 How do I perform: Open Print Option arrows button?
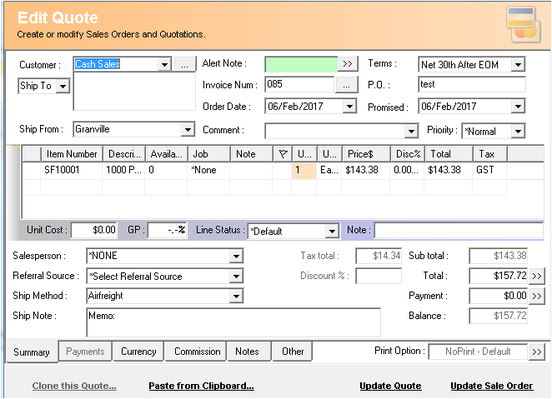tap(537, 352)
